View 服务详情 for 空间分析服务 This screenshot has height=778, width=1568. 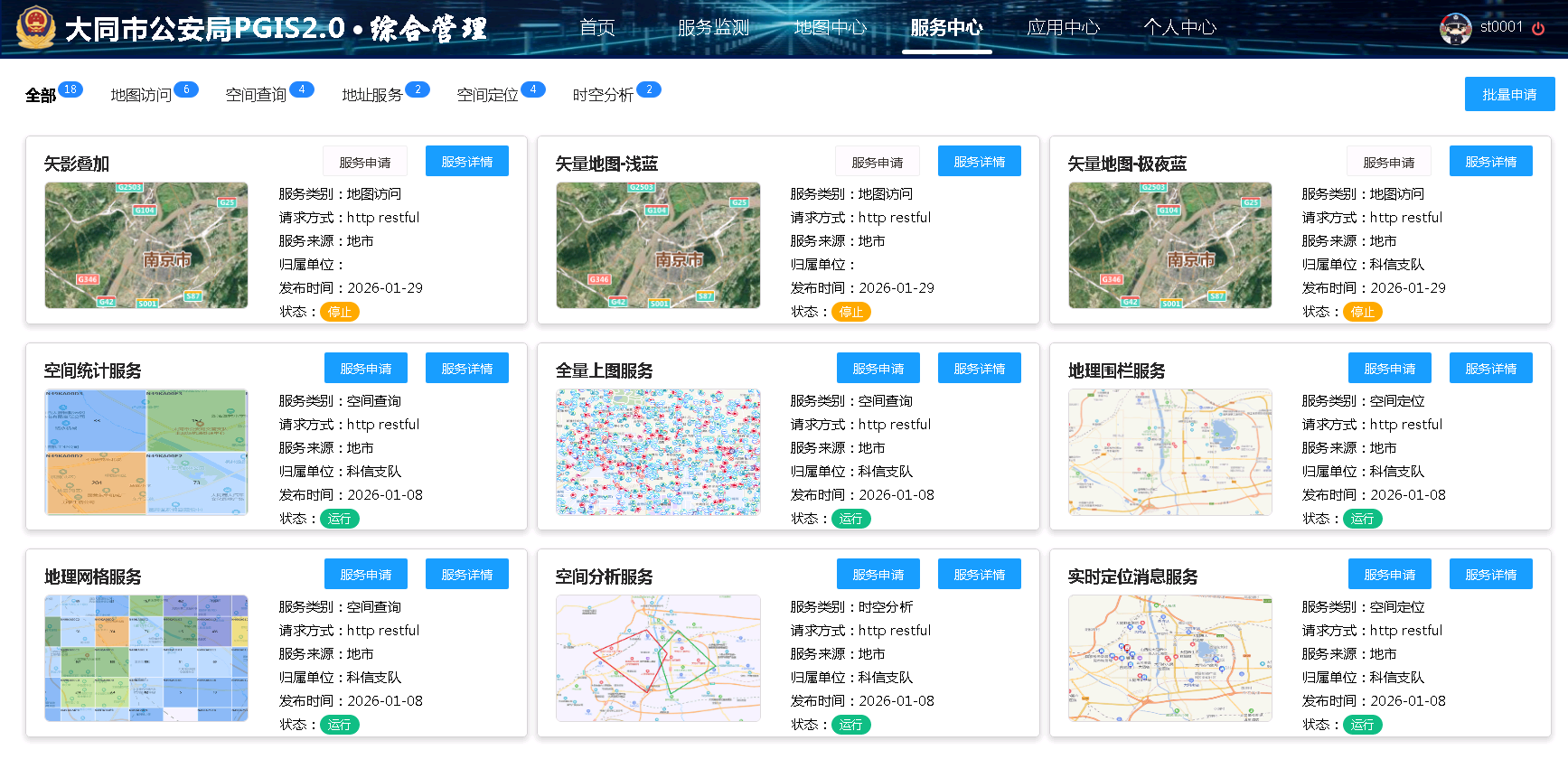point(980,574)
